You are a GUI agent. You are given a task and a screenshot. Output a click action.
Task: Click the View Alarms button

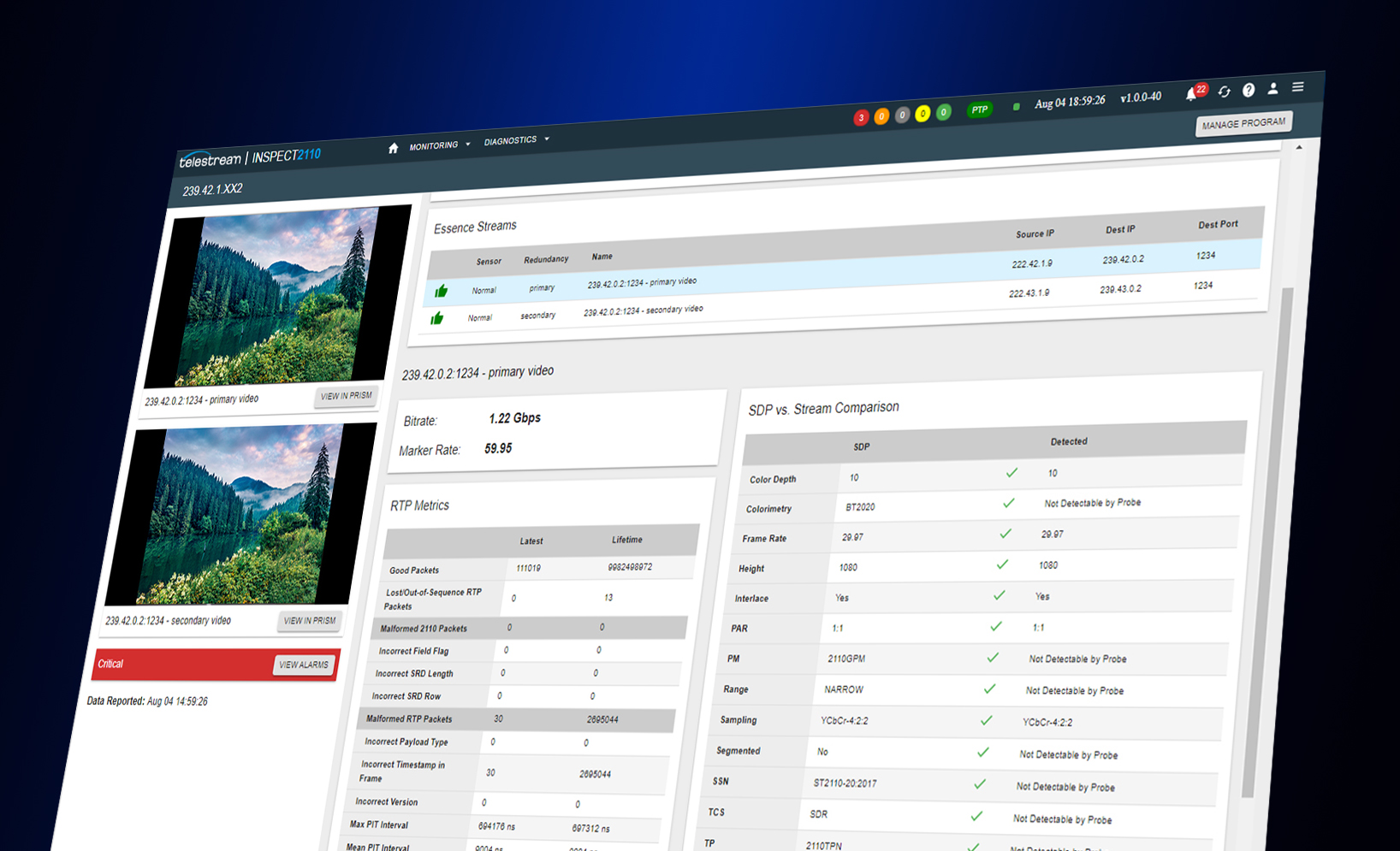(x=304, y=665)
